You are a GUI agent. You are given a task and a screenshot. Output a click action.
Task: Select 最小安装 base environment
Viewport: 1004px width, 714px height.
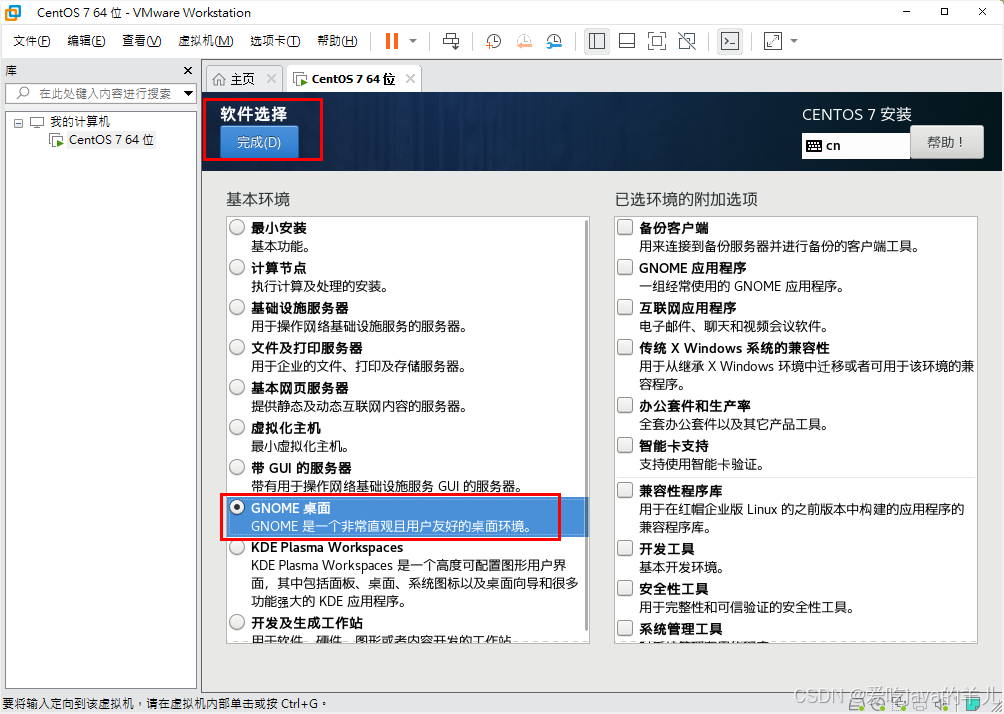tap(237, 227)
